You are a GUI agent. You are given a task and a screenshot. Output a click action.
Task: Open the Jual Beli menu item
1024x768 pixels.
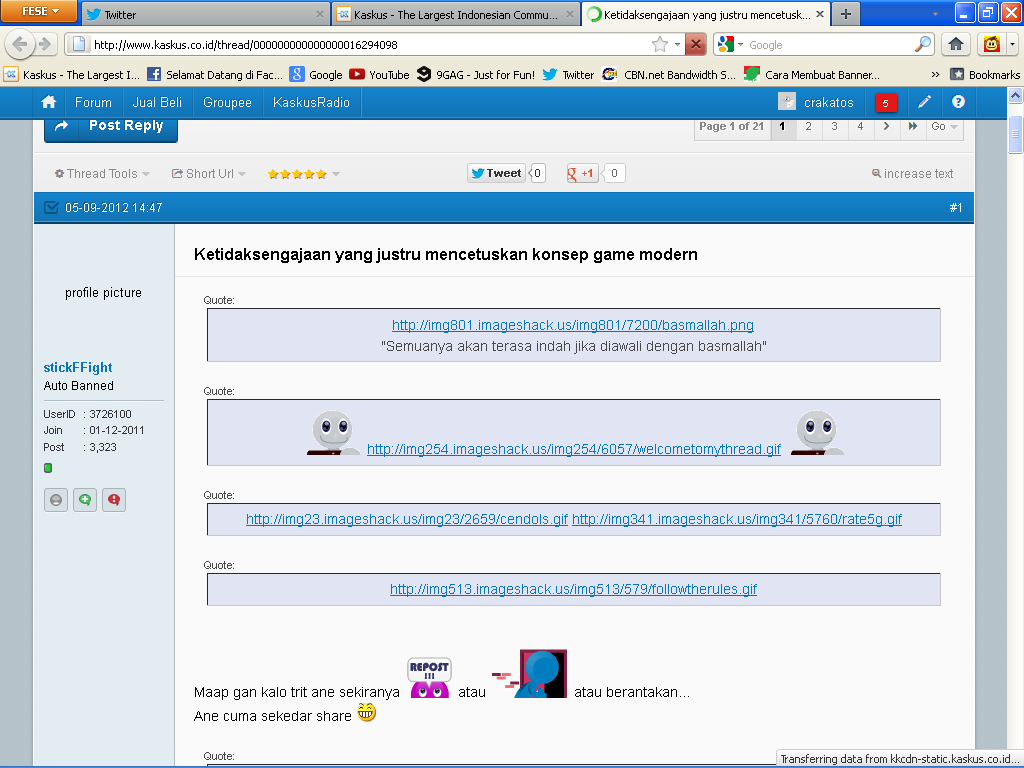pyautogui.click(x=157, y=103)
